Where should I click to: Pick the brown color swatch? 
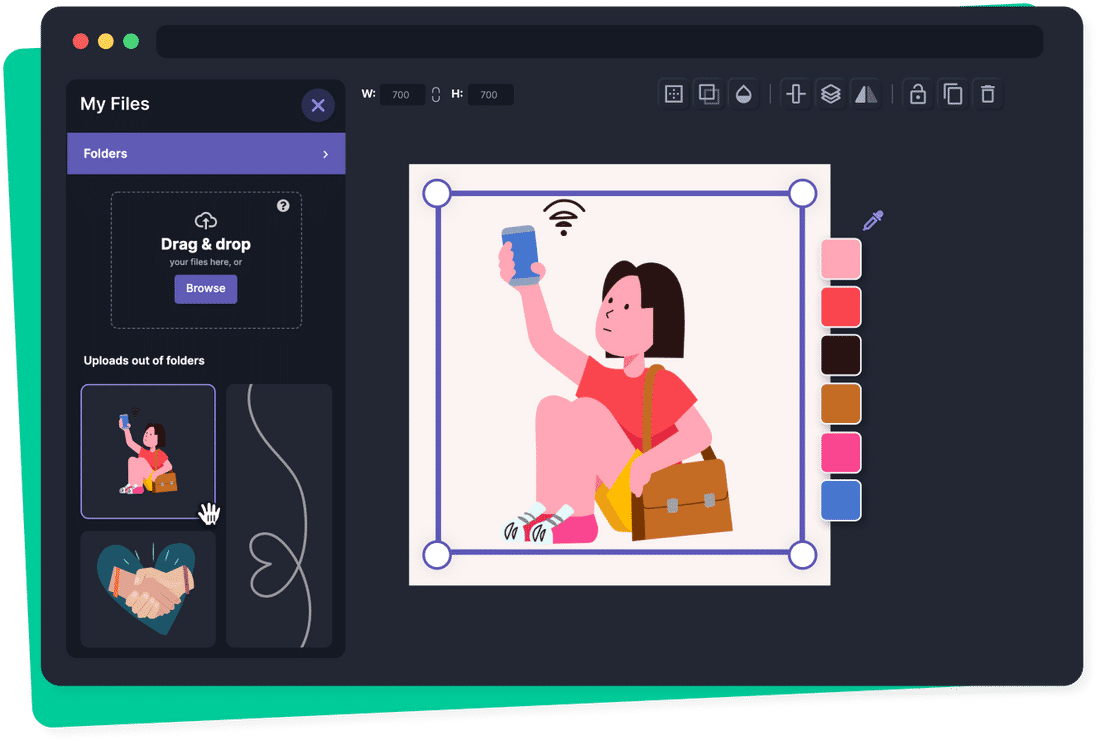(x=841, y=403)
